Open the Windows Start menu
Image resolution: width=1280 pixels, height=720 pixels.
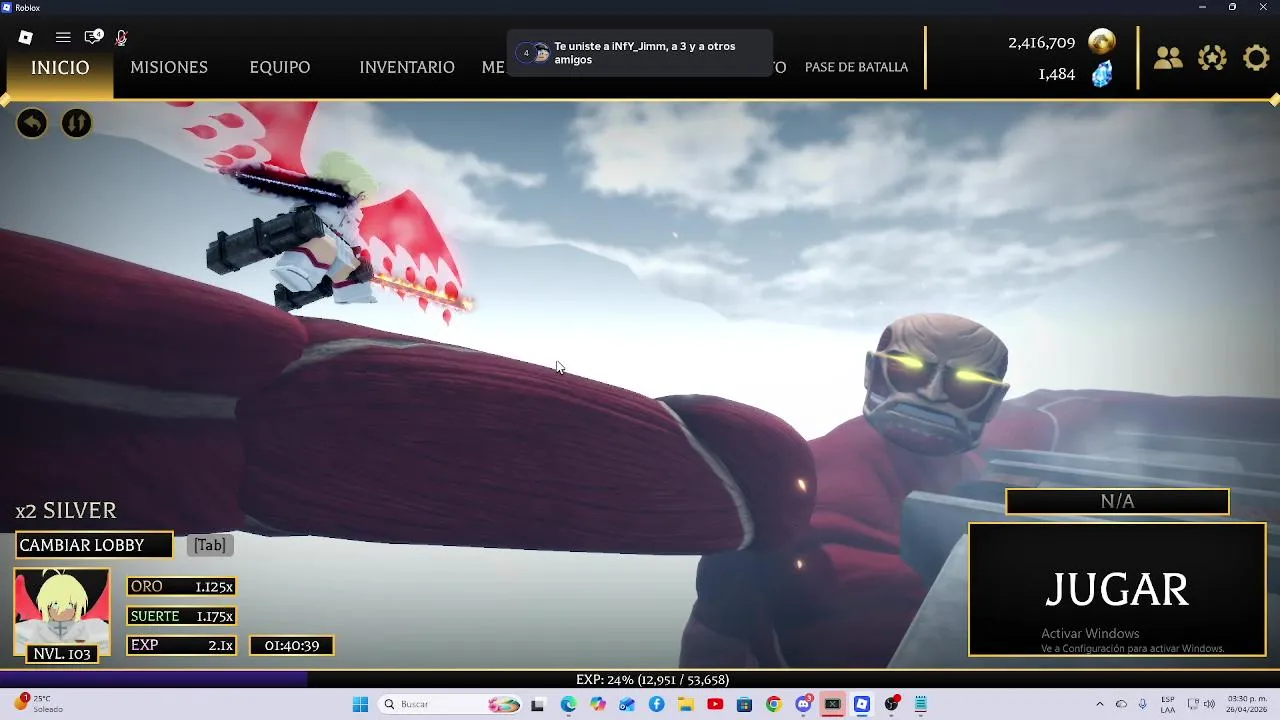pos(360,704)
